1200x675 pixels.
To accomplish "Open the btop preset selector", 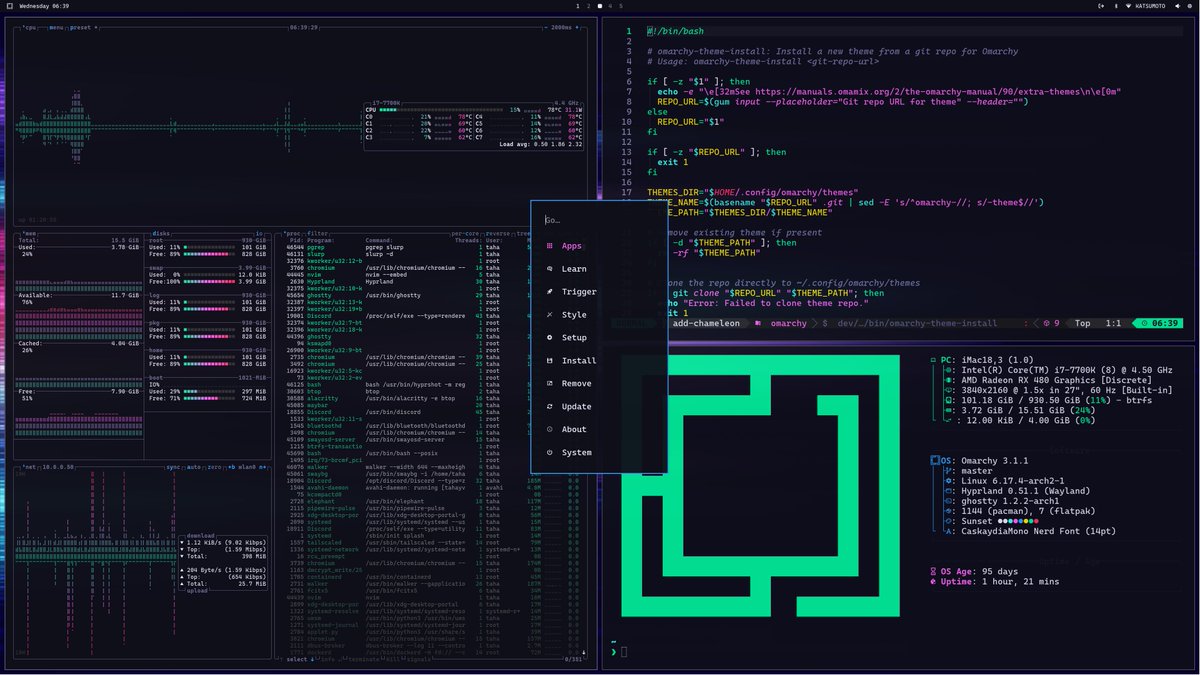I will coord(81,28).
